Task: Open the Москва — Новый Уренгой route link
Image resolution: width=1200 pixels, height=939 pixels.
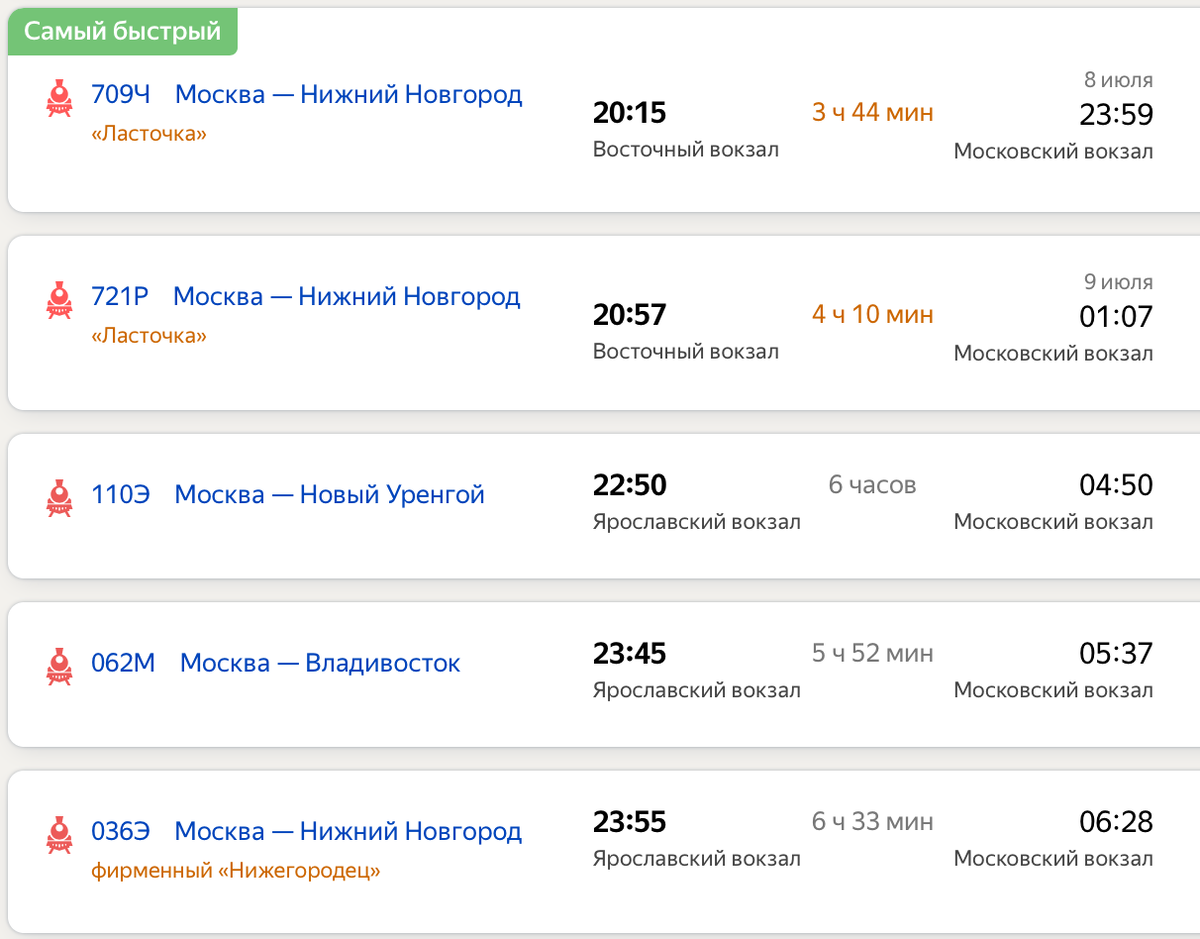Action: coord(329,495)
